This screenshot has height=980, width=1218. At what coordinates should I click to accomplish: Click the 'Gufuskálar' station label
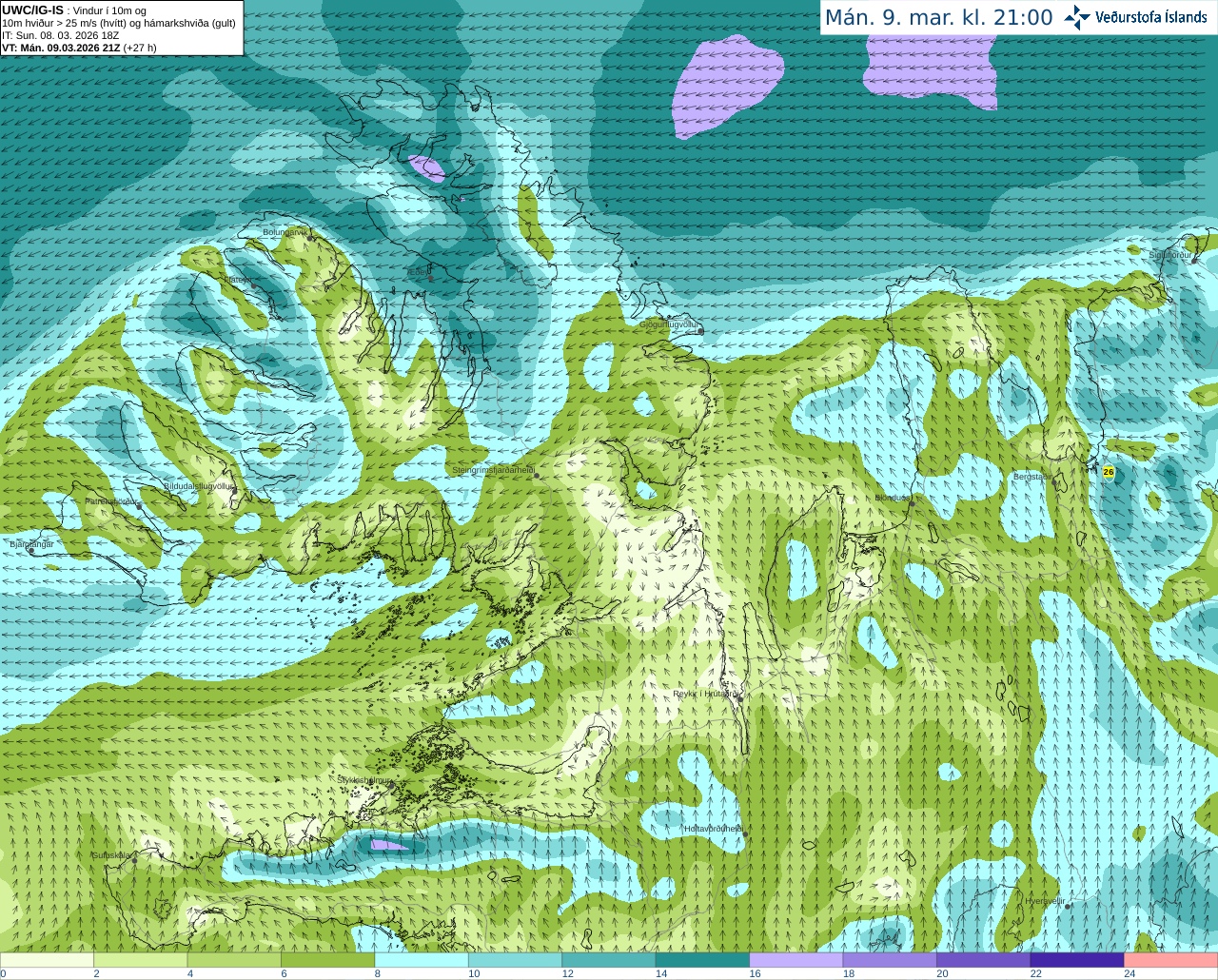coord(111,854)
